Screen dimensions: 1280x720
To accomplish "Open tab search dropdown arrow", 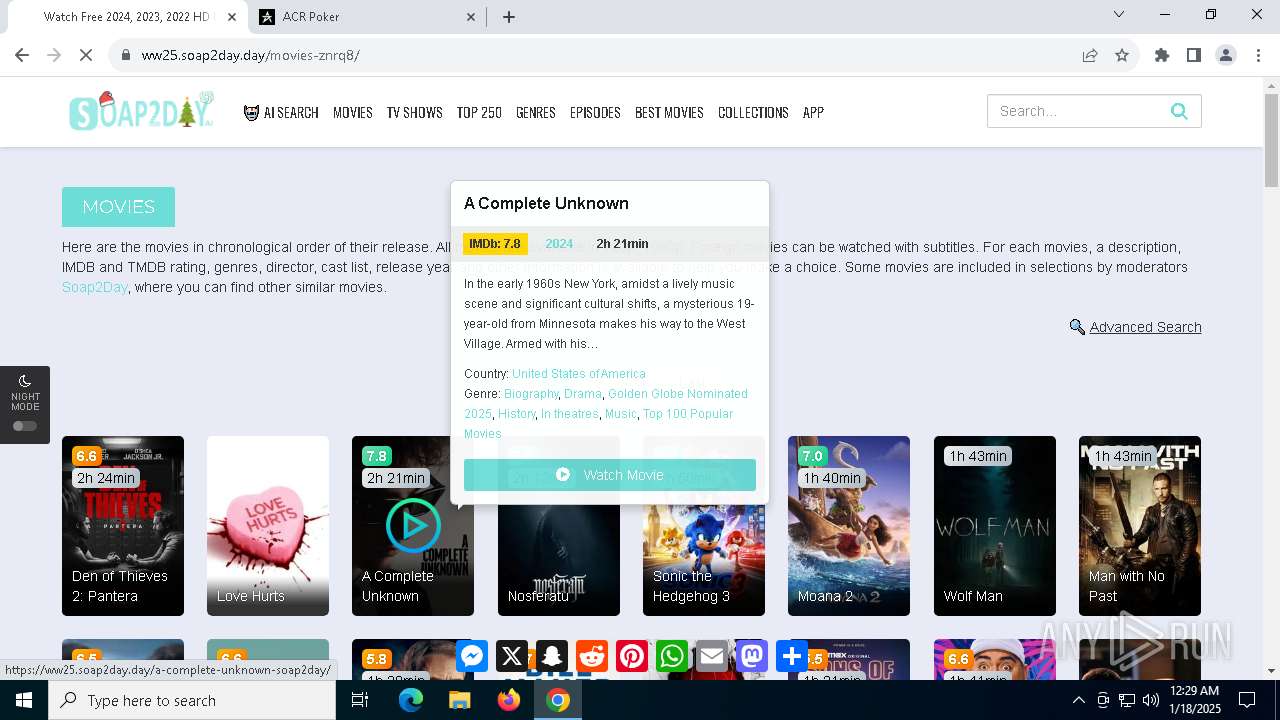I will pos(1119,14).
